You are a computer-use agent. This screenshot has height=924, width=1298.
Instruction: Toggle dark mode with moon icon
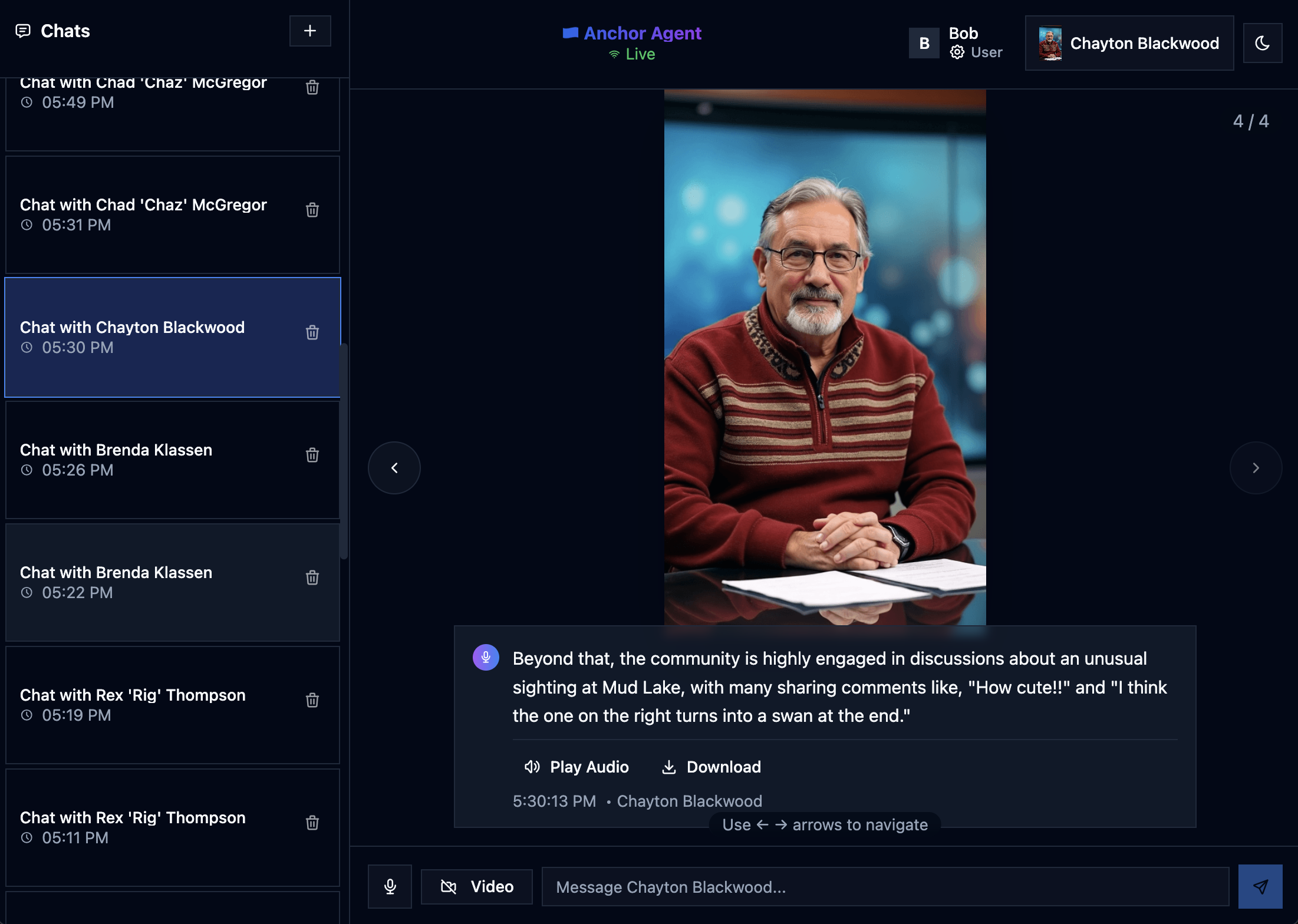[1262, 43]
